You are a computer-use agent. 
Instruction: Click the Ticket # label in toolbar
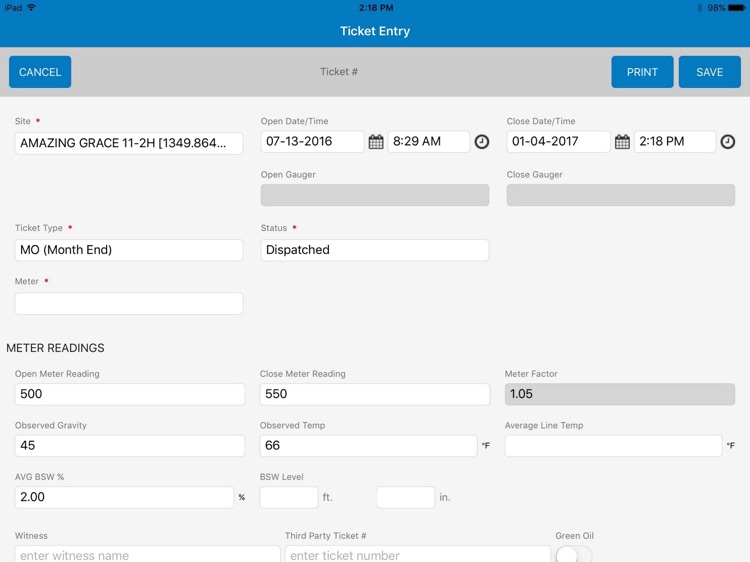point(339,72)
